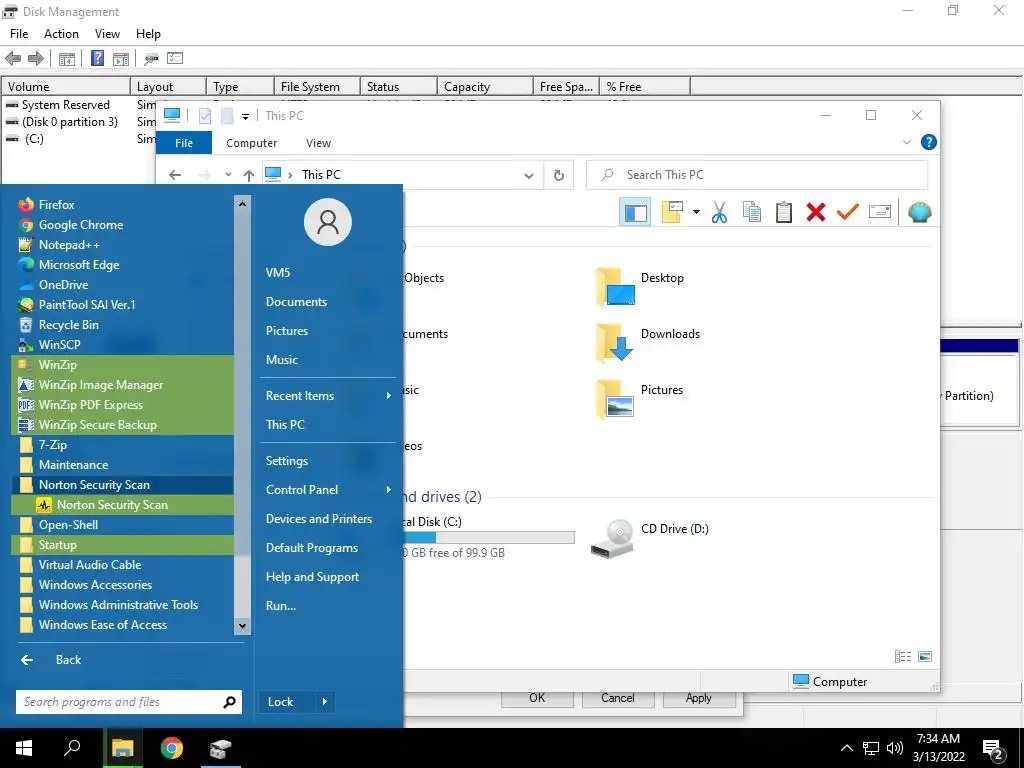Viewport: 1024px width, 768px height.
Task: Open new folder icon dropdown arrow
Action: coord(696,212)
